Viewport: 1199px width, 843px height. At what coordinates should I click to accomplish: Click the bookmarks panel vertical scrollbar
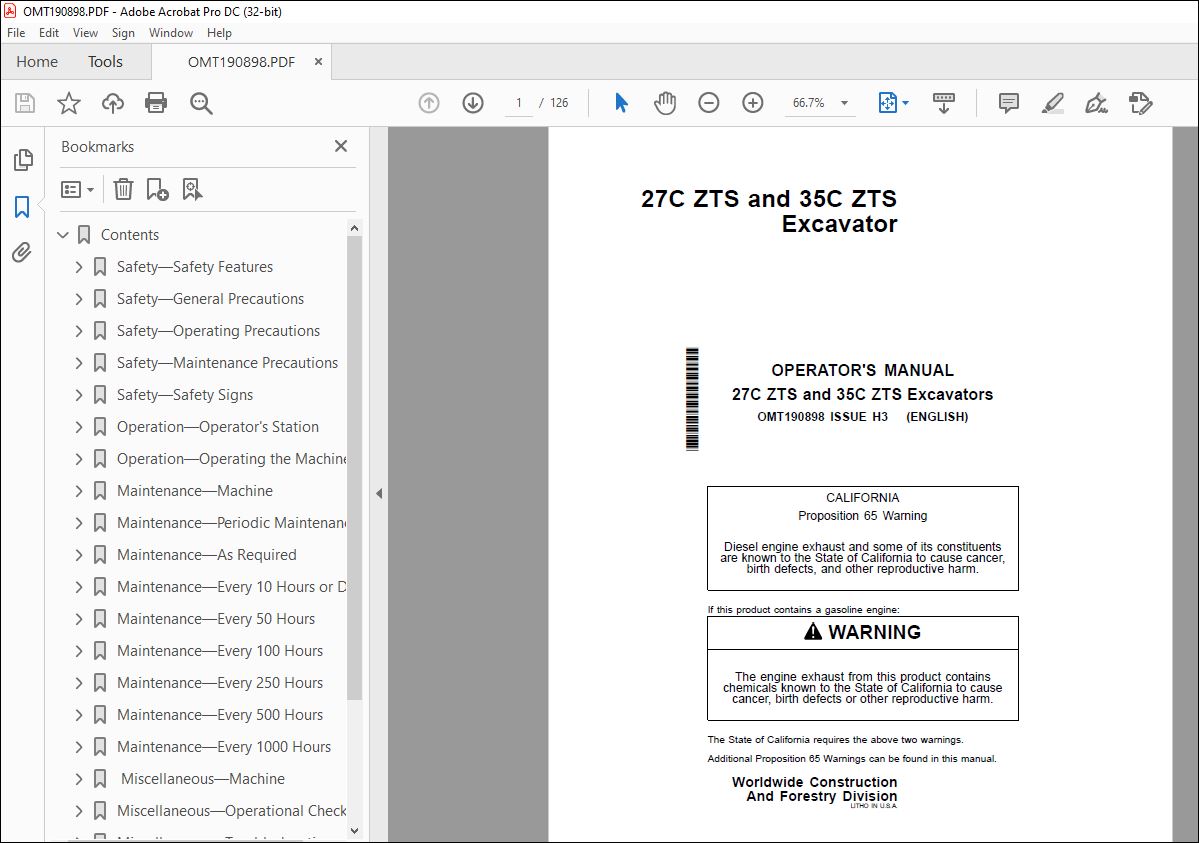click(354, 467)
